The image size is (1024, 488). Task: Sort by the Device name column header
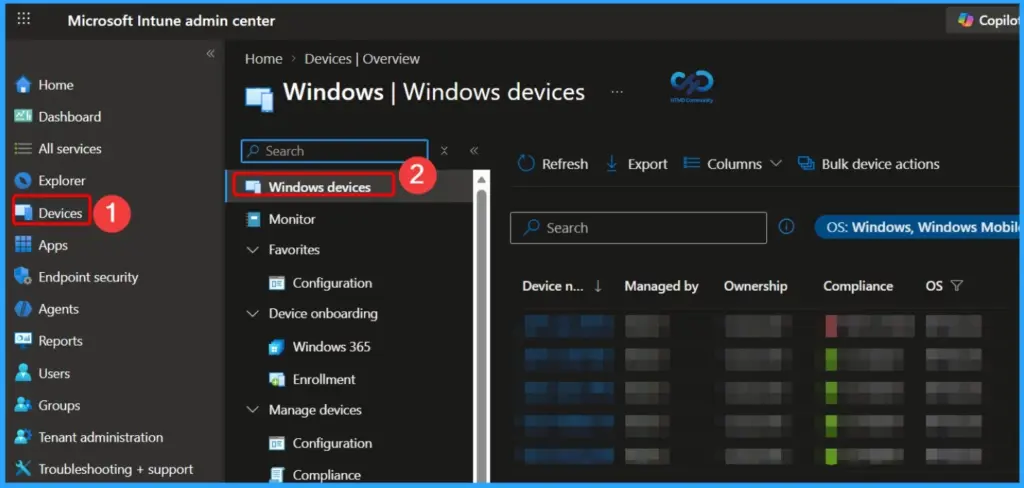click(x=552, y=286)
